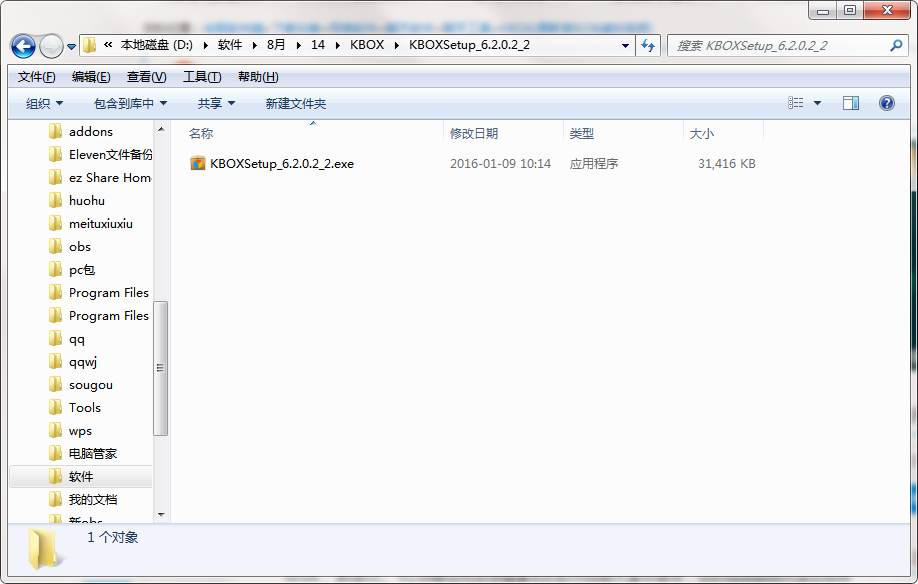Open the 组织 dropdown
The height and width of the screenshot is (584, 918).
click(x=44, y=104)
